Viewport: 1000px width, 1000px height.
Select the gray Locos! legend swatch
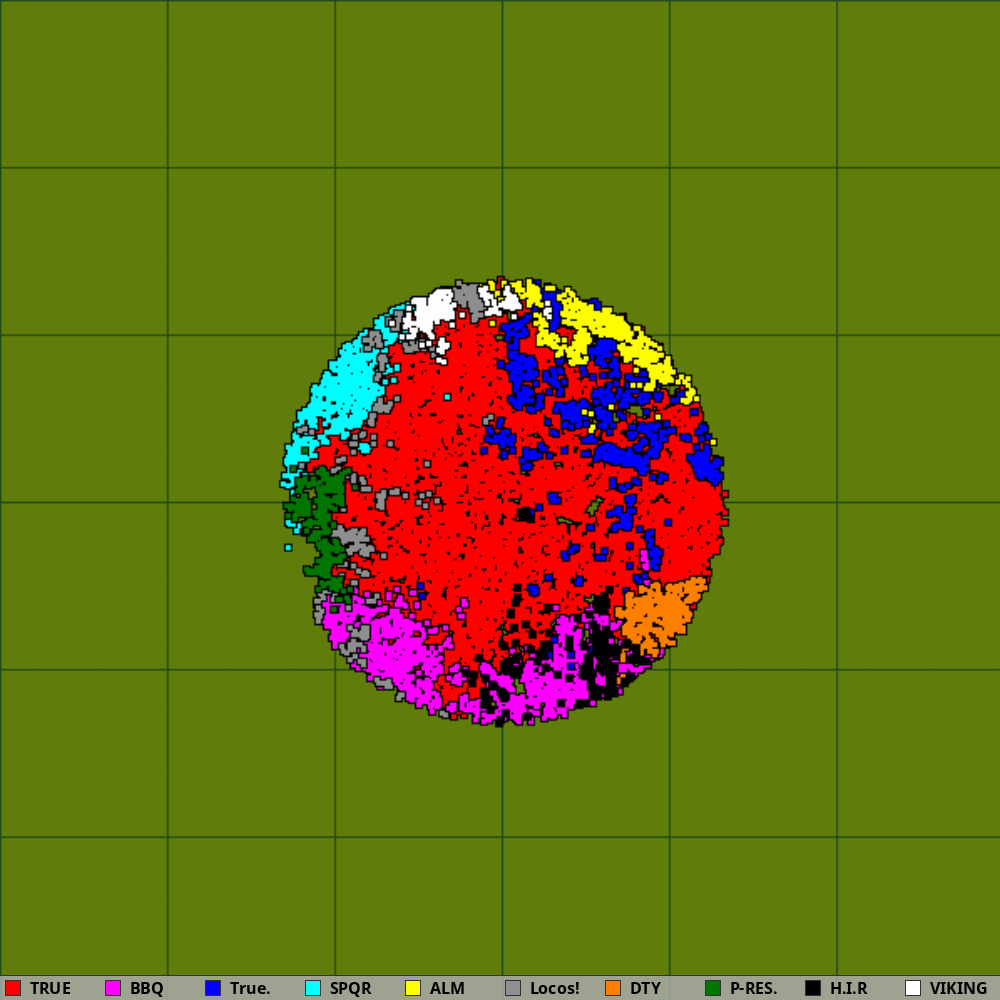tap(513, 988)
